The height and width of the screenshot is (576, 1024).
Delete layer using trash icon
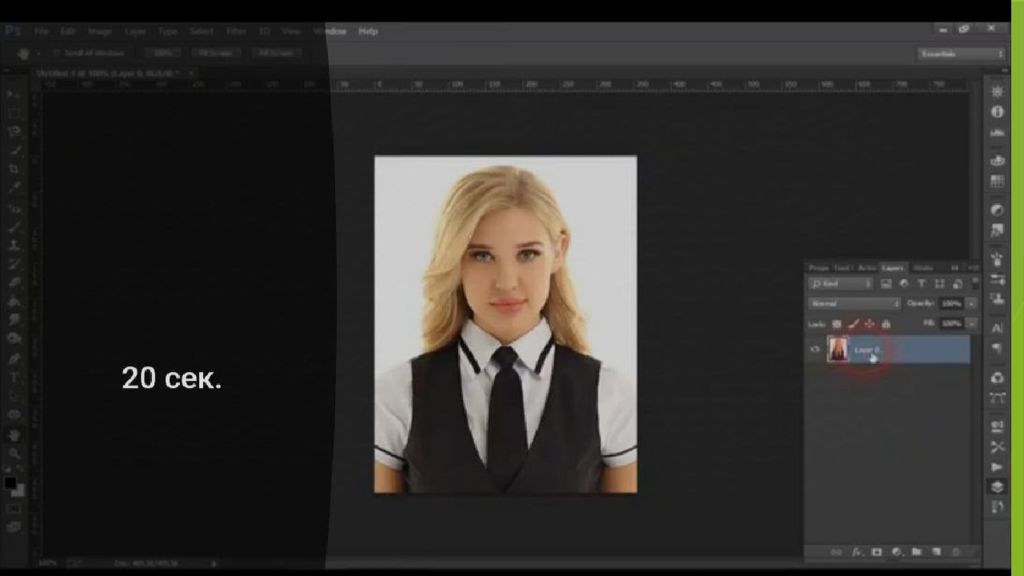pos(956,552)
